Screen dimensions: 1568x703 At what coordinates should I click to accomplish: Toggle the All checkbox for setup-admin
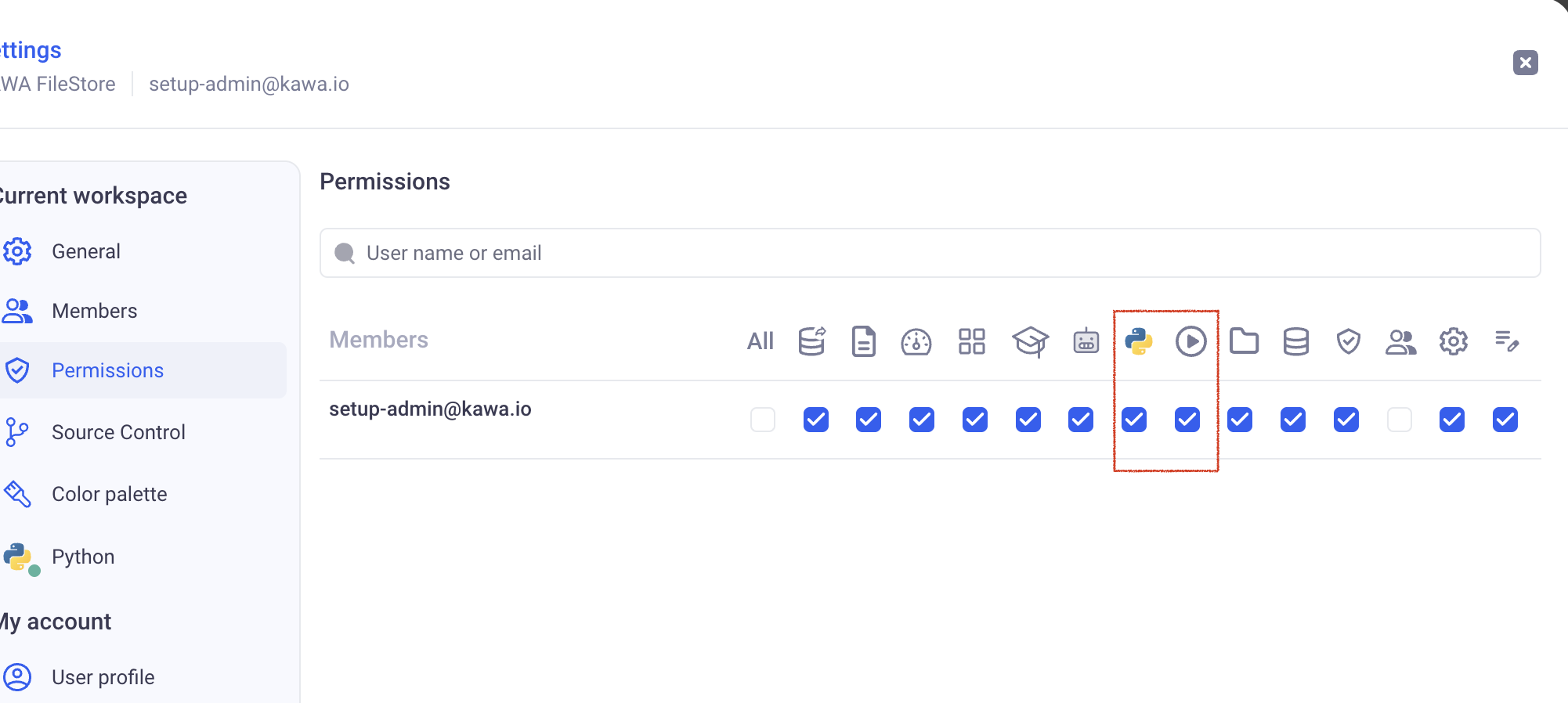(x=762, y=420)
